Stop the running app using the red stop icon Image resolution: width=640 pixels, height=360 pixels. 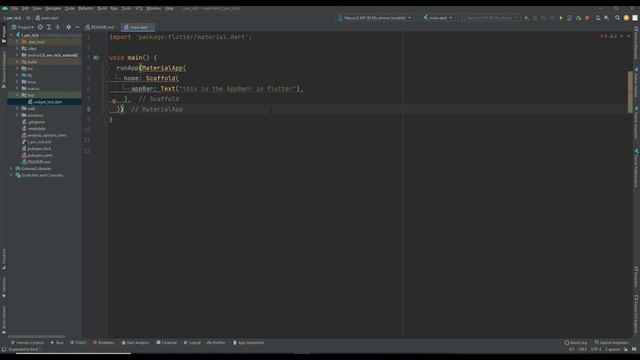[x=587, y=18]
